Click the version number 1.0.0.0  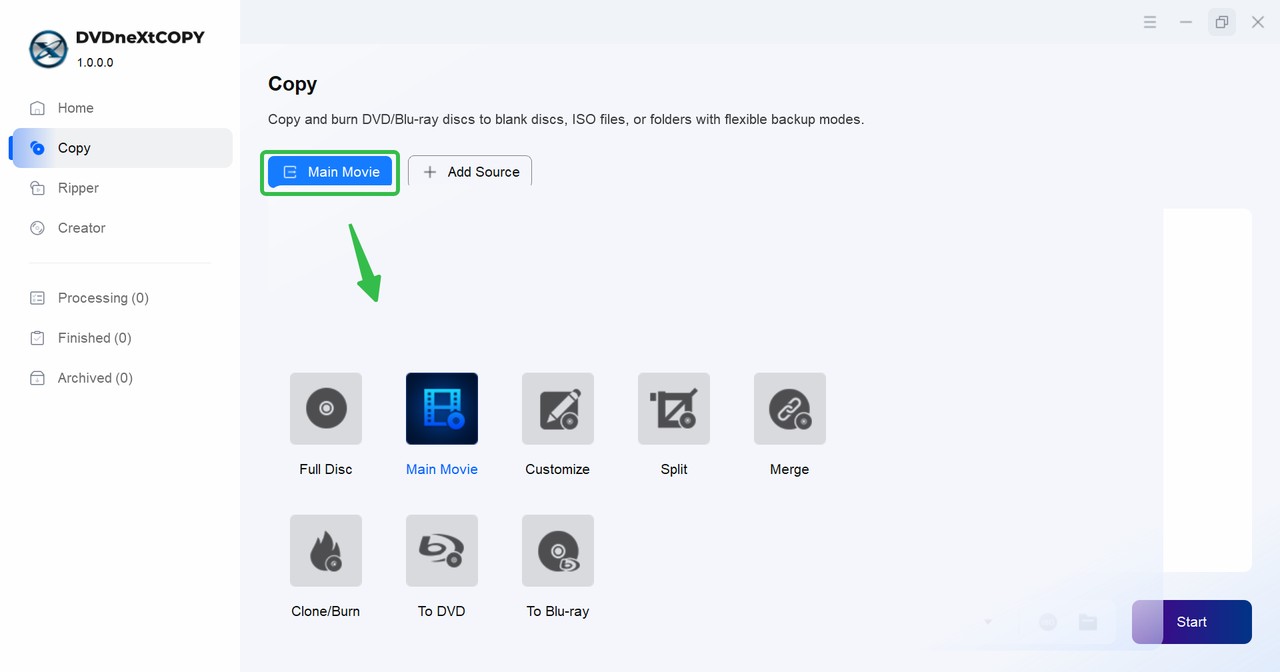pos(95,62)
